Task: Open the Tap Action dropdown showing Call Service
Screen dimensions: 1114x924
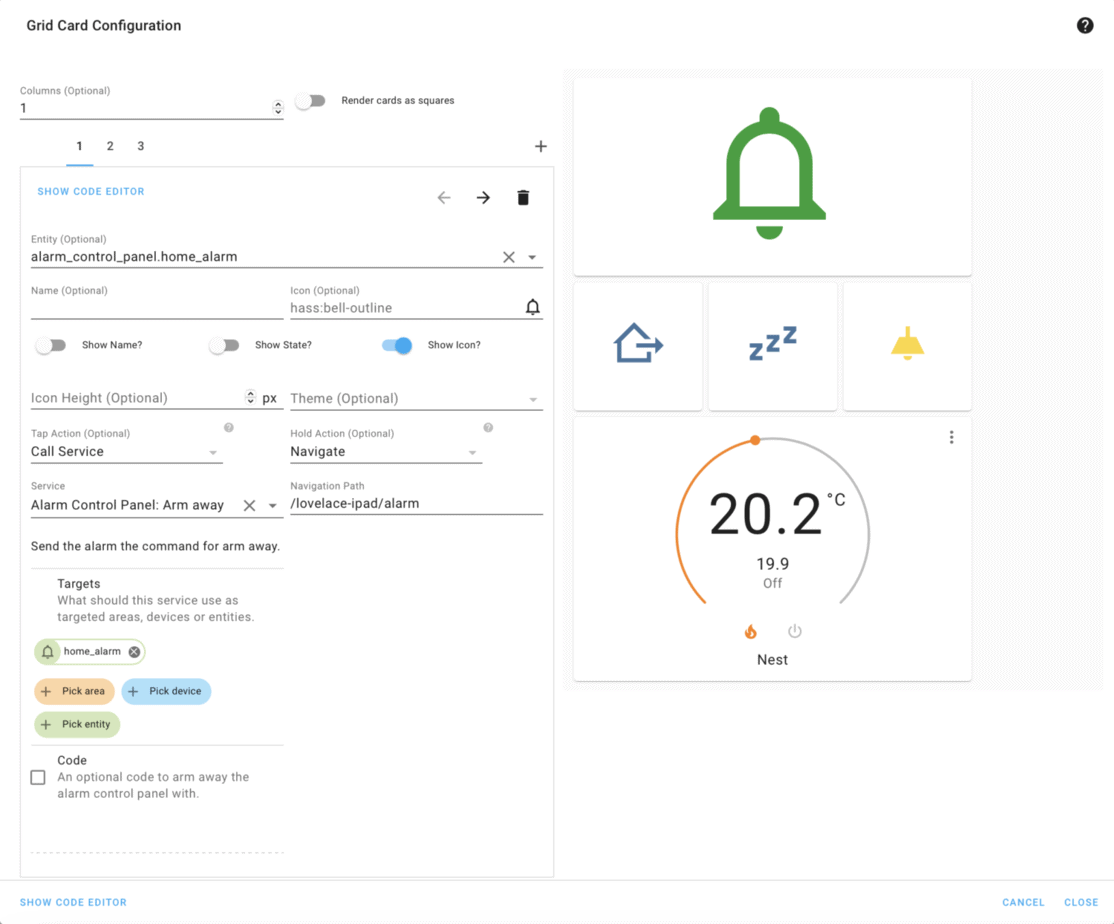Action: coord(126,451)
